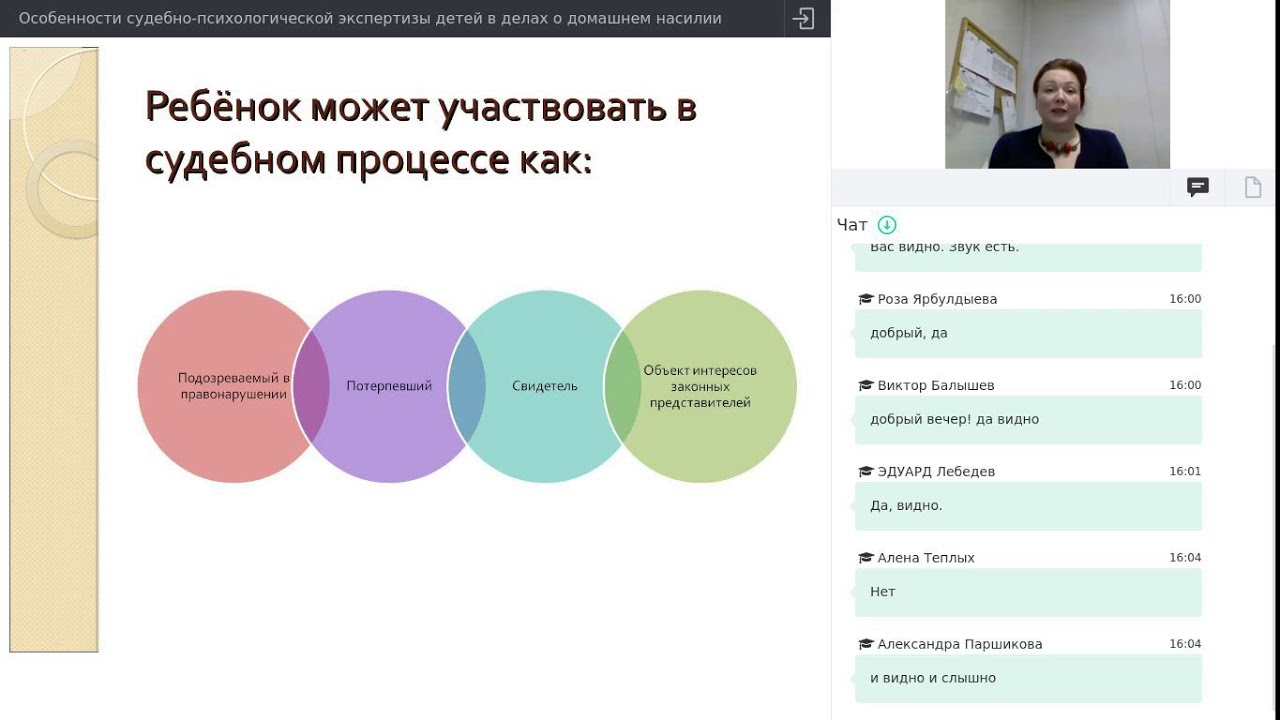
Task: Click Виктор Балышев participant name in chat
Action: pyautogui.click(x=936, y=385)
